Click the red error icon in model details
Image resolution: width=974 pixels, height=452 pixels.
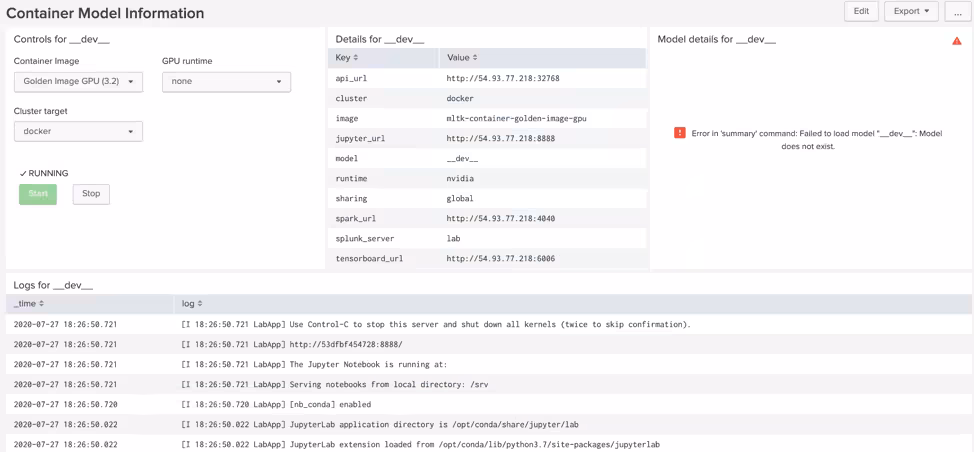pos(679,133)
